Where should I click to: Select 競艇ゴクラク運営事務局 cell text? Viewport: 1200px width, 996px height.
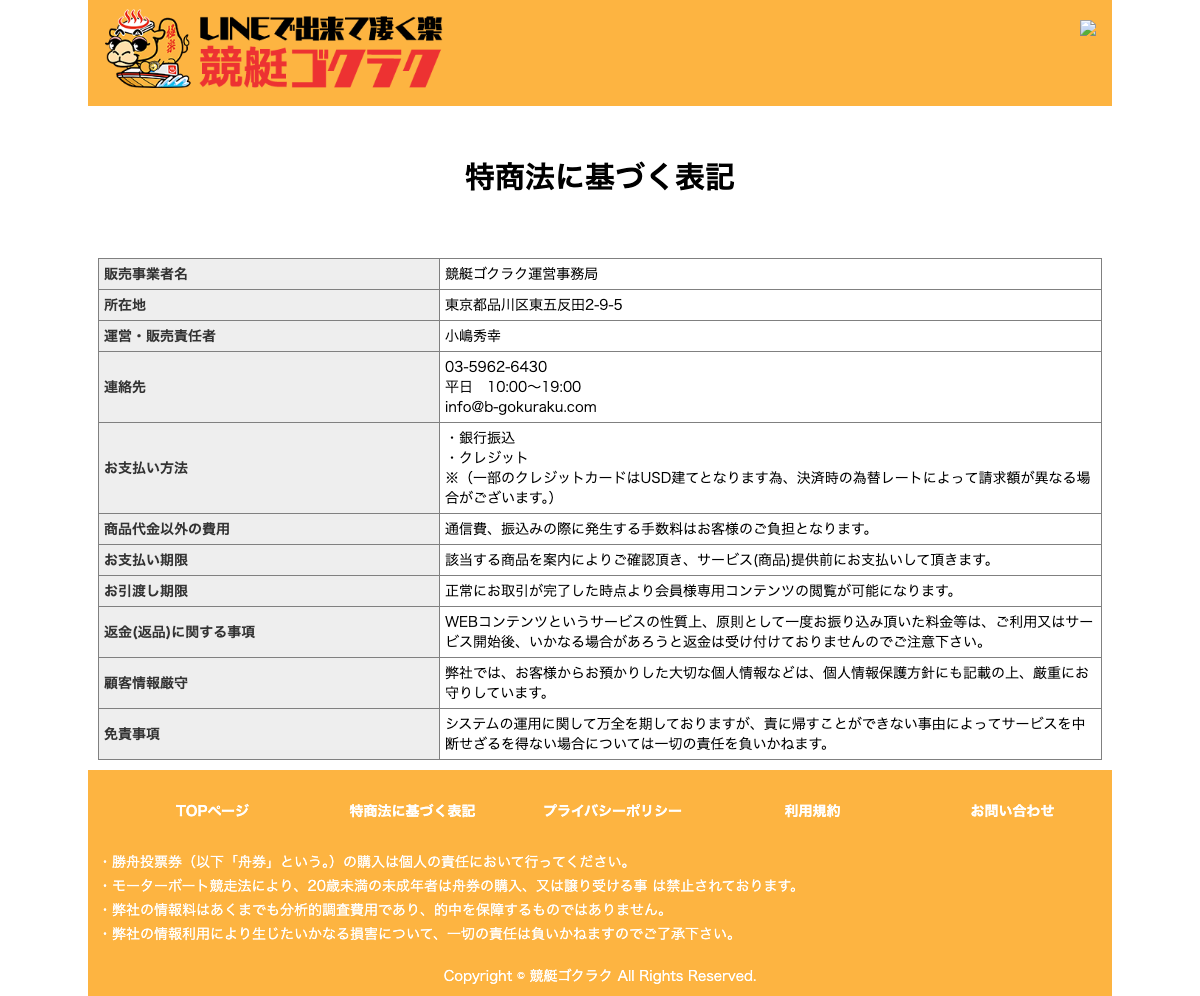click(521, 274)
